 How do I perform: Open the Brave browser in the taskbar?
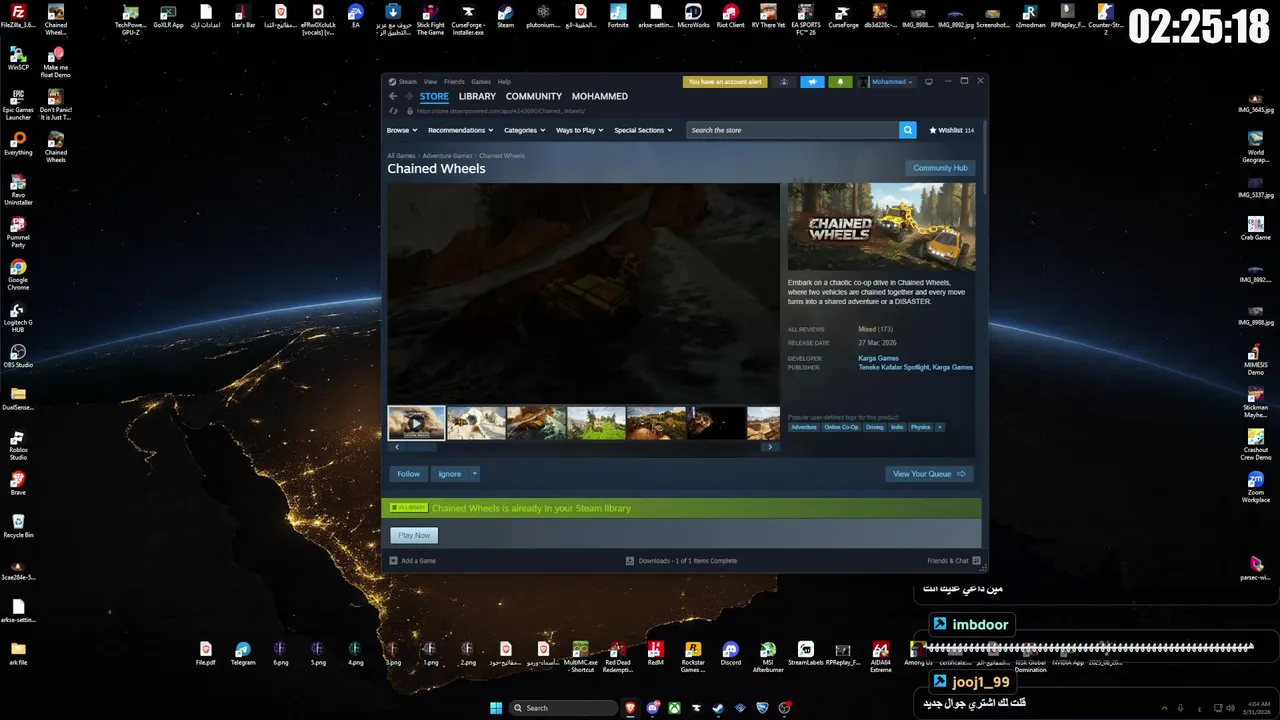tap(629, 708)
